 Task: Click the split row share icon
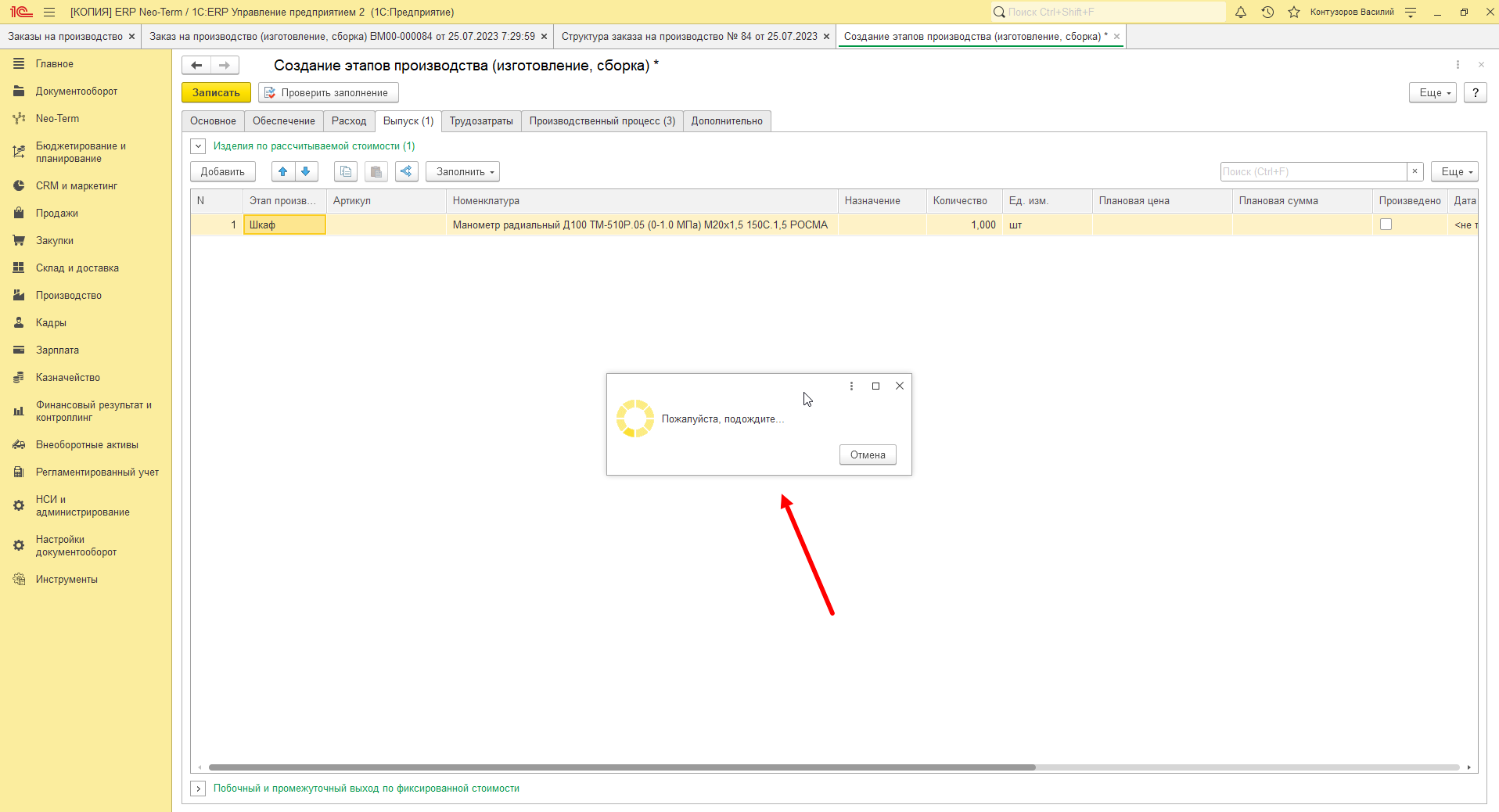(x=407, y=171)
